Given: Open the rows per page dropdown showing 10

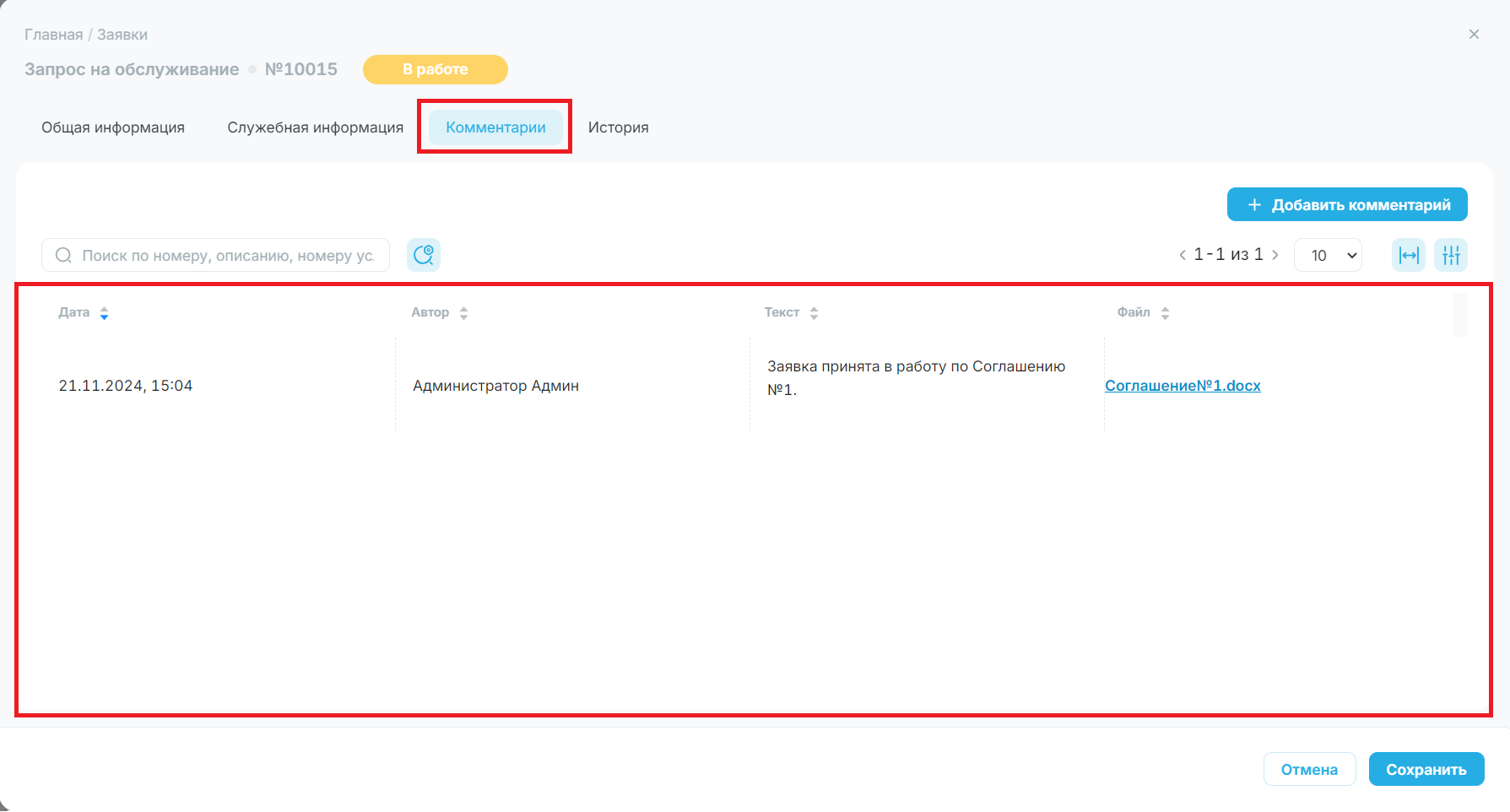Looking at the screenshot, I should 1328,255.
